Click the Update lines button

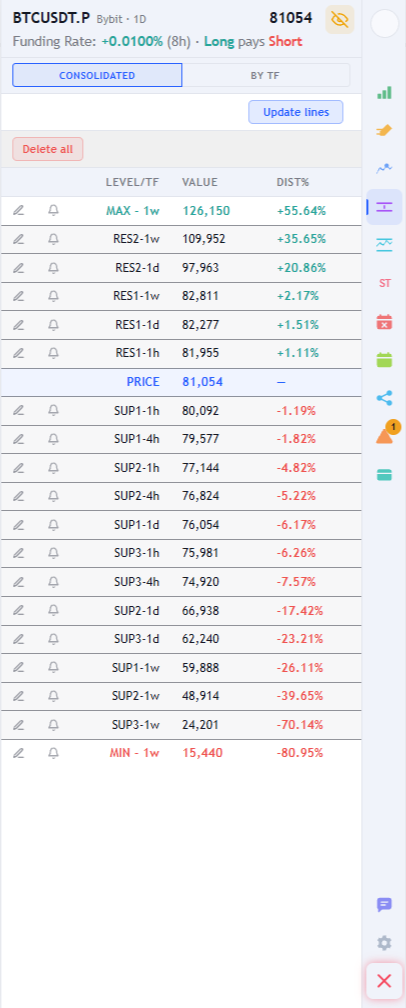296,112
